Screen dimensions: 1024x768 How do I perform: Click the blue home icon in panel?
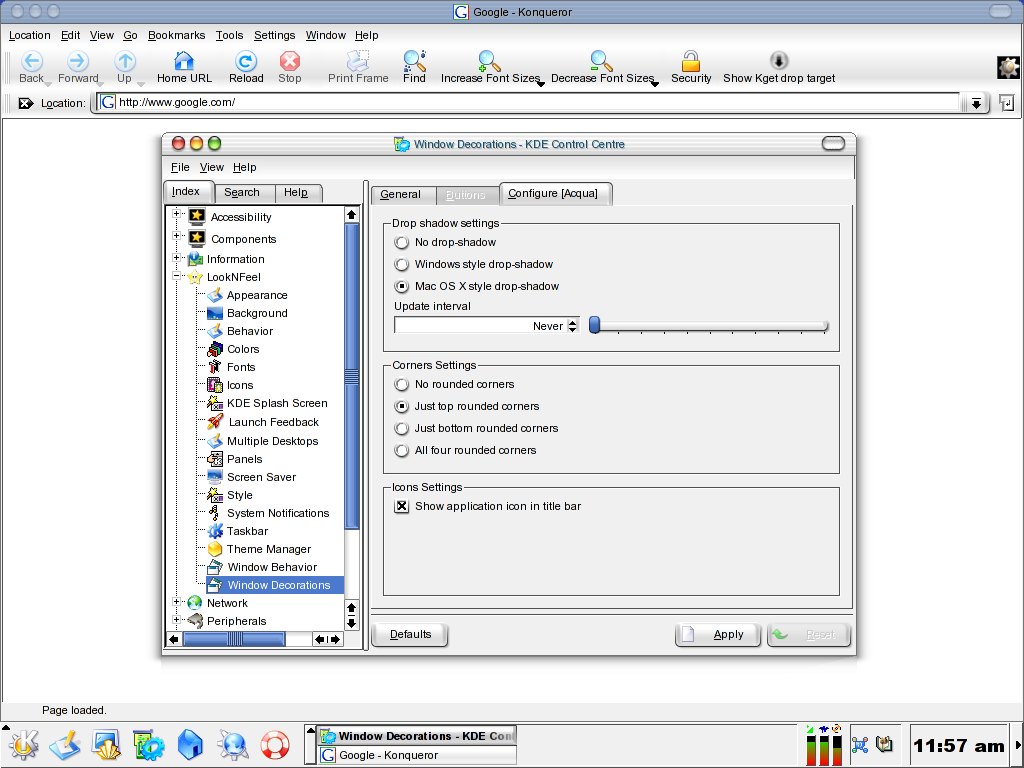click(190, 745)
